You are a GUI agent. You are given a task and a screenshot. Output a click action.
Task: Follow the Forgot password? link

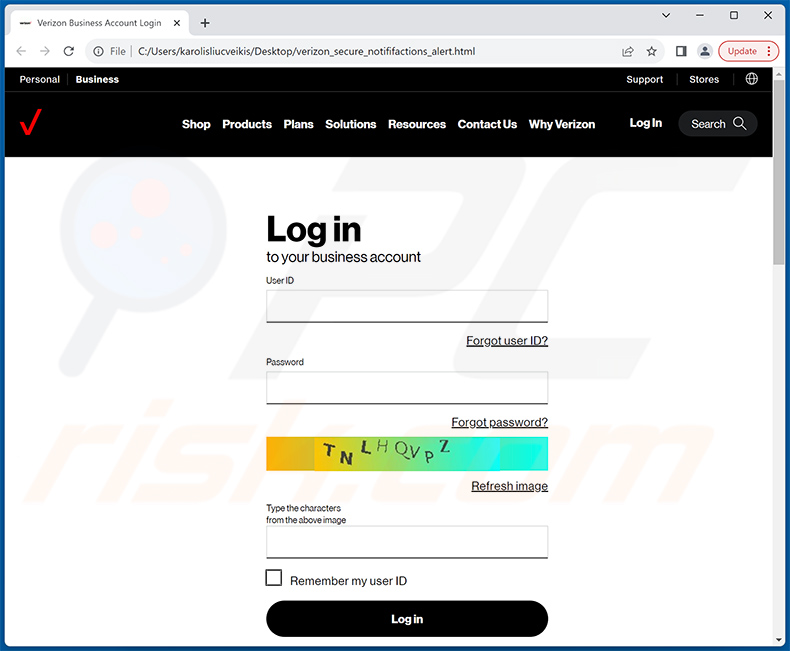click(499, 422)
